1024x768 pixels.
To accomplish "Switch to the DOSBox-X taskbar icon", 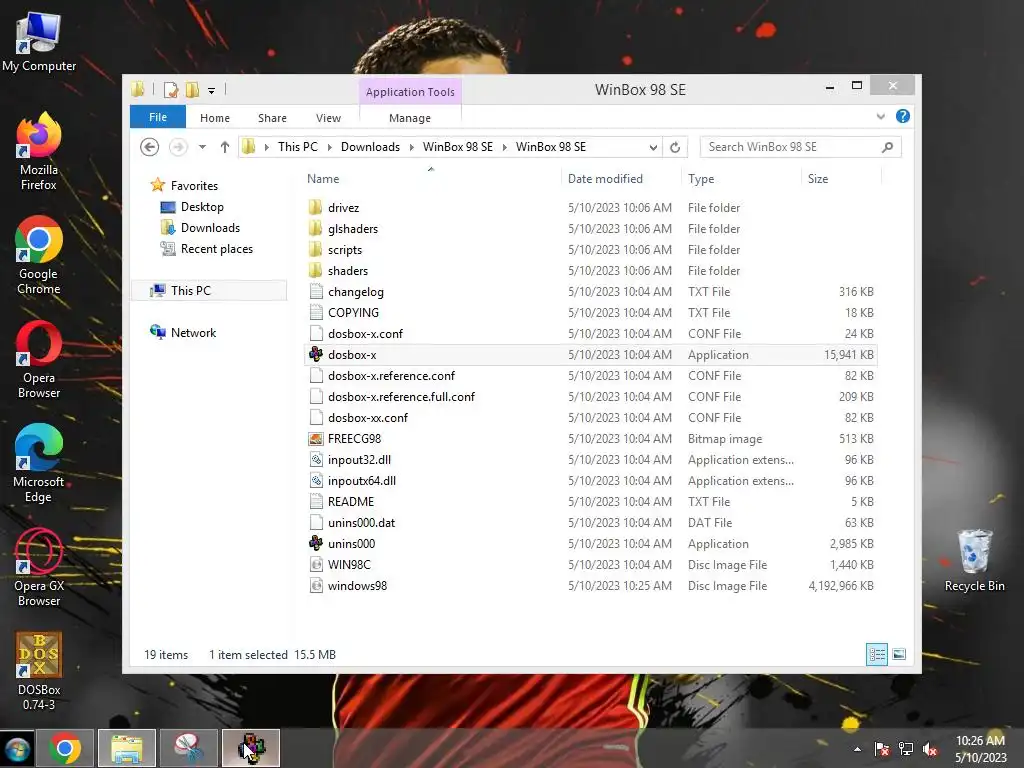I will coord(251,748).
